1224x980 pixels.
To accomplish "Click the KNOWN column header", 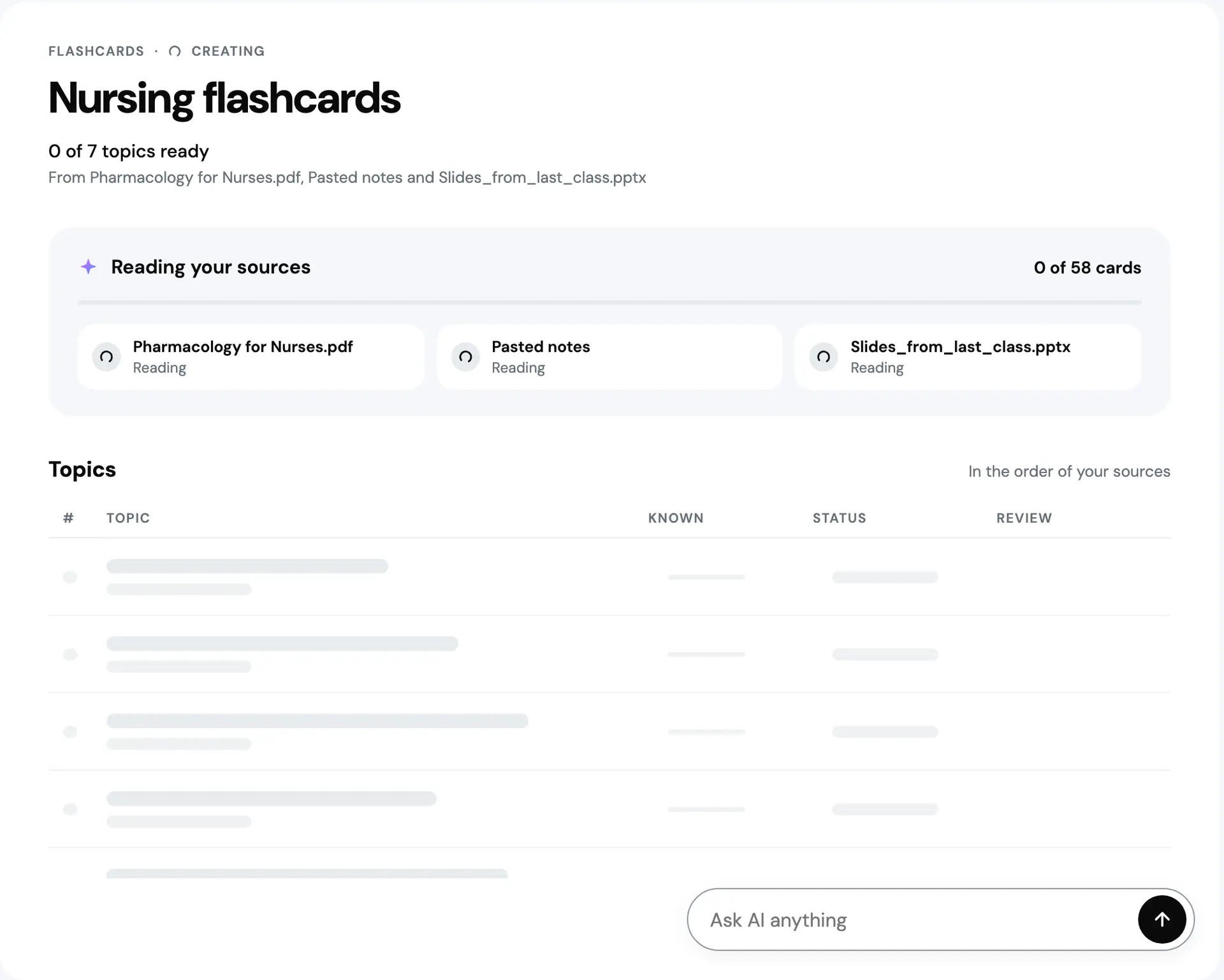I will tap(676, 518).
